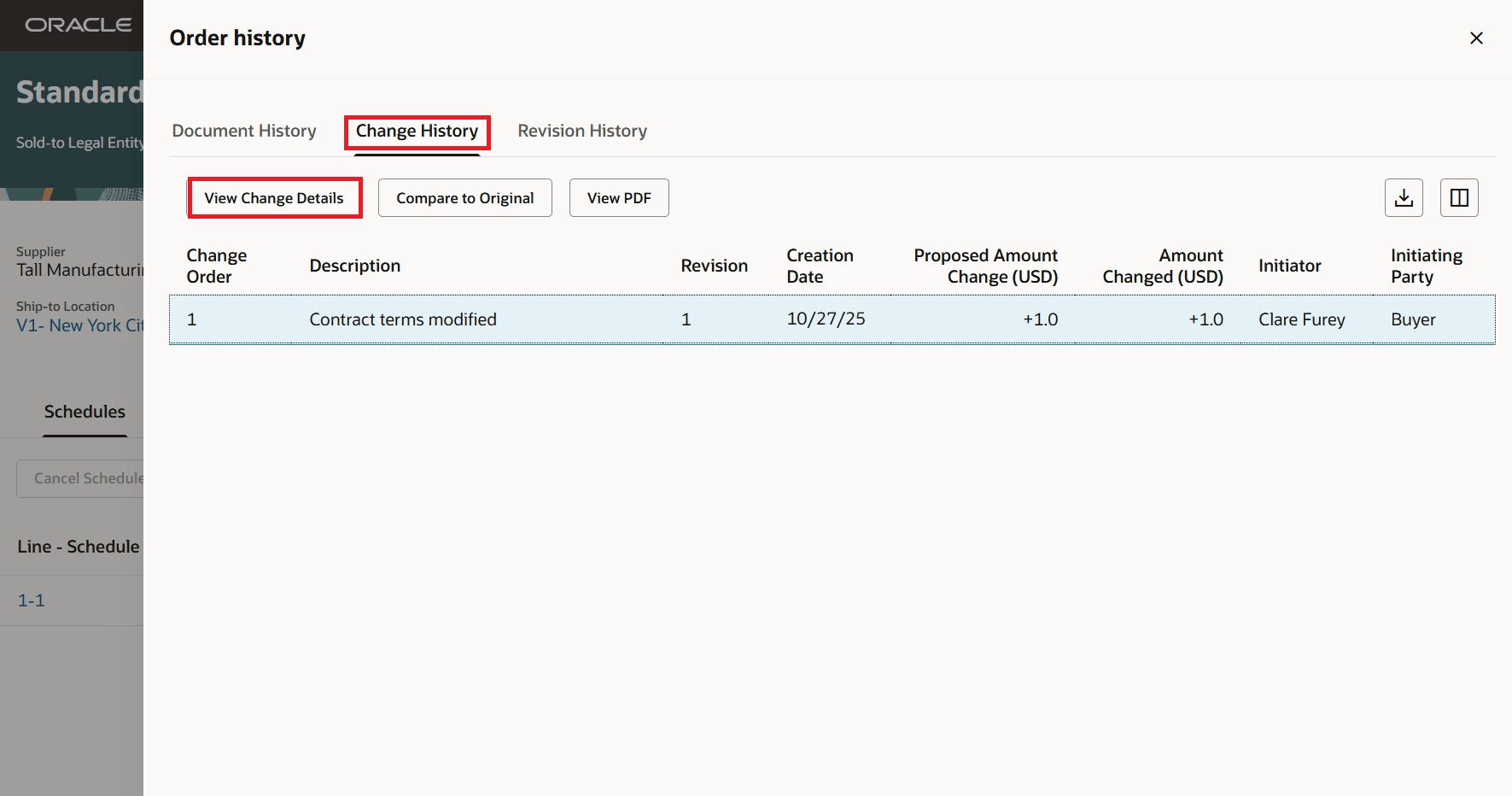Sort by Creation Date column header
This screenshot has height=796, width=1512.
point(820,265)
